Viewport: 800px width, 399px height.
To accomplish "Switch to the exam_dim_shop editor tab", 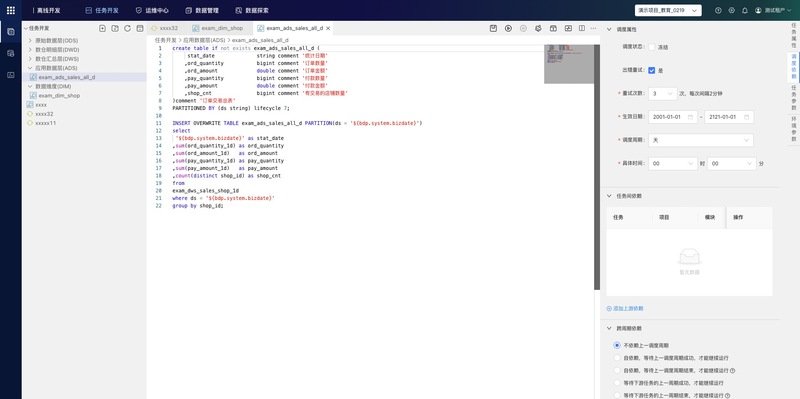I will coord(219,29).
